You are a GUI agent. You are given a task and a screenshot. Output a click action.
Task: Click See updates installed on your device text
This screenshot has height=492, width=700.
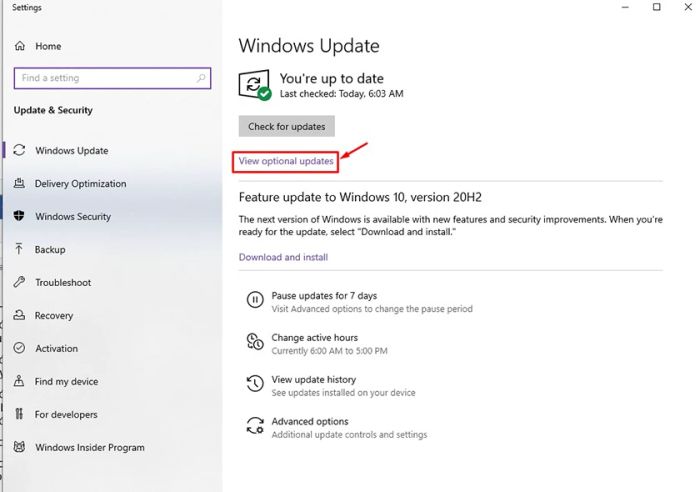pyautogui.click(x=343, y=393)
